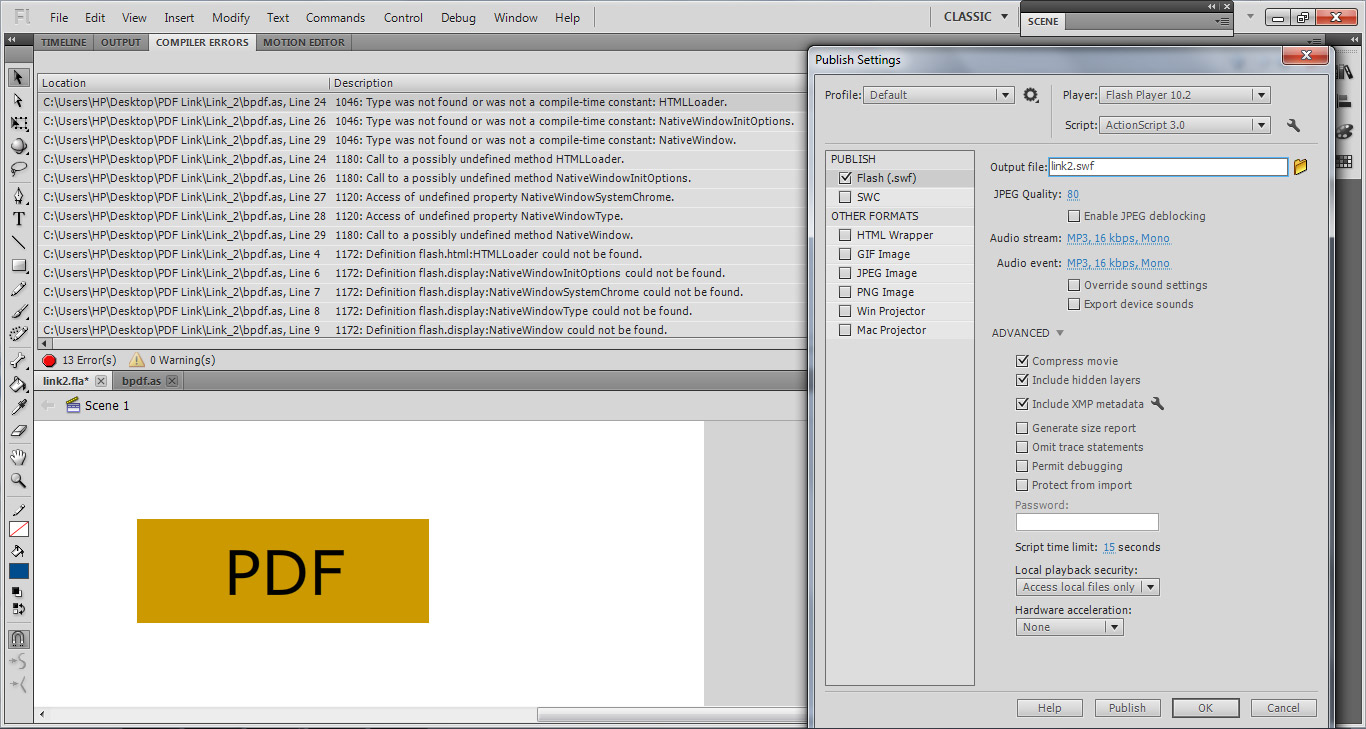Select the Bone tool

pyautogui.click(x=18, y=361)
